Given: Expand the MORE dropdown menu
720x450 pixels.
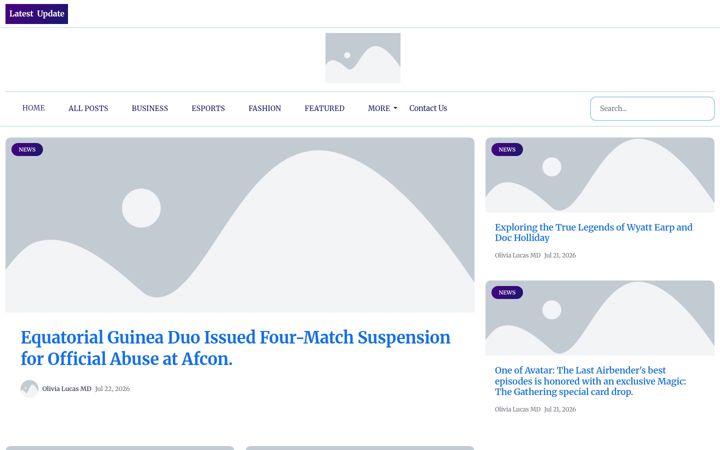Looking at the screenshot, I should pyautogui.click(x=382, y=108).
